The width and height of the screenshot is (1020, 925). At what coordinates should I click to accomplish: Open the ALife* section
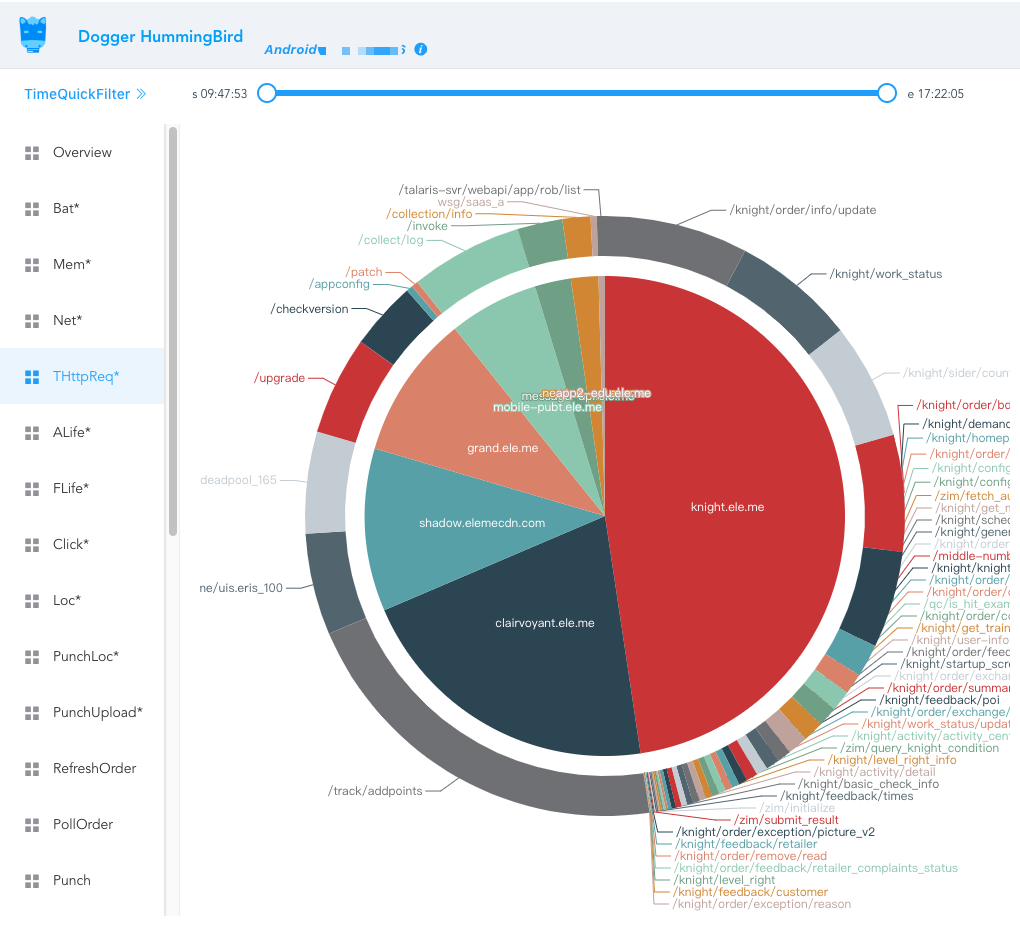82,433
